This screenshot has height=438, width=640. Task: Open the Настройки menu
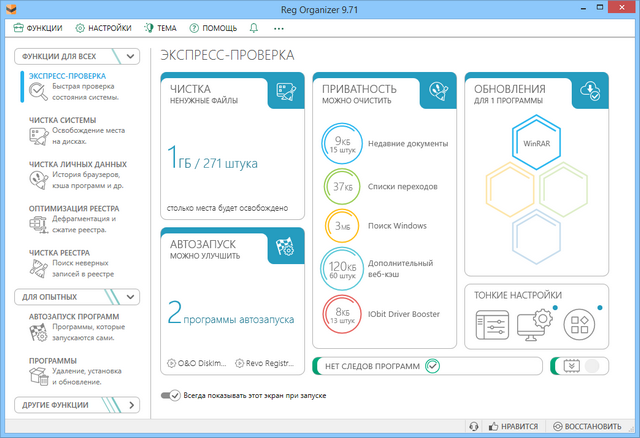[103, 29]
